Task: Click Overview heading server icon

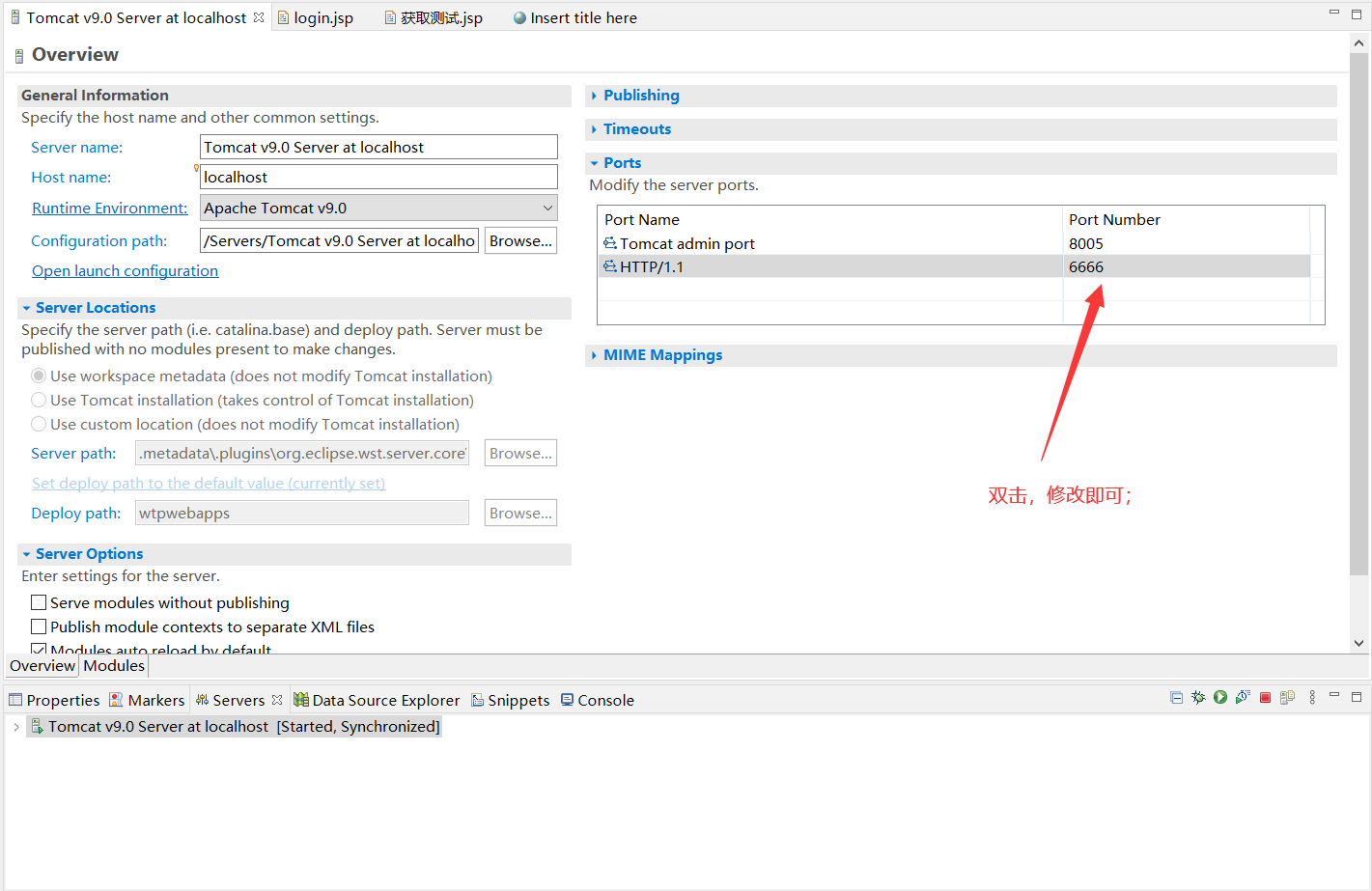Action: pyautogui.click(x=19, y=56)
